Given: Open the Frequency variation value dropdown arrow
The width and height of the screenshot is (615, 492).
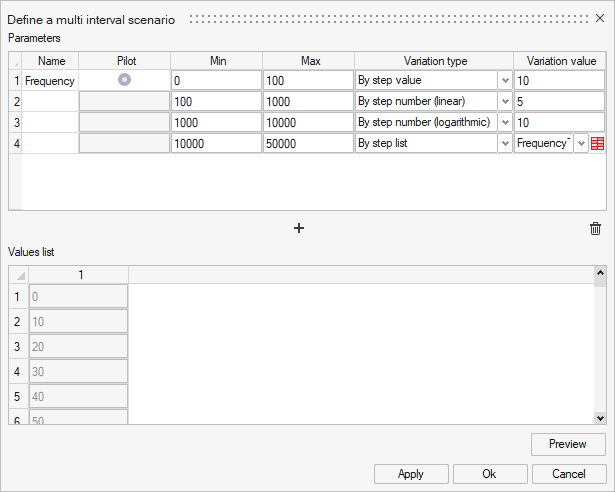Looking at the screenshot, I should (x=581, y=144).
